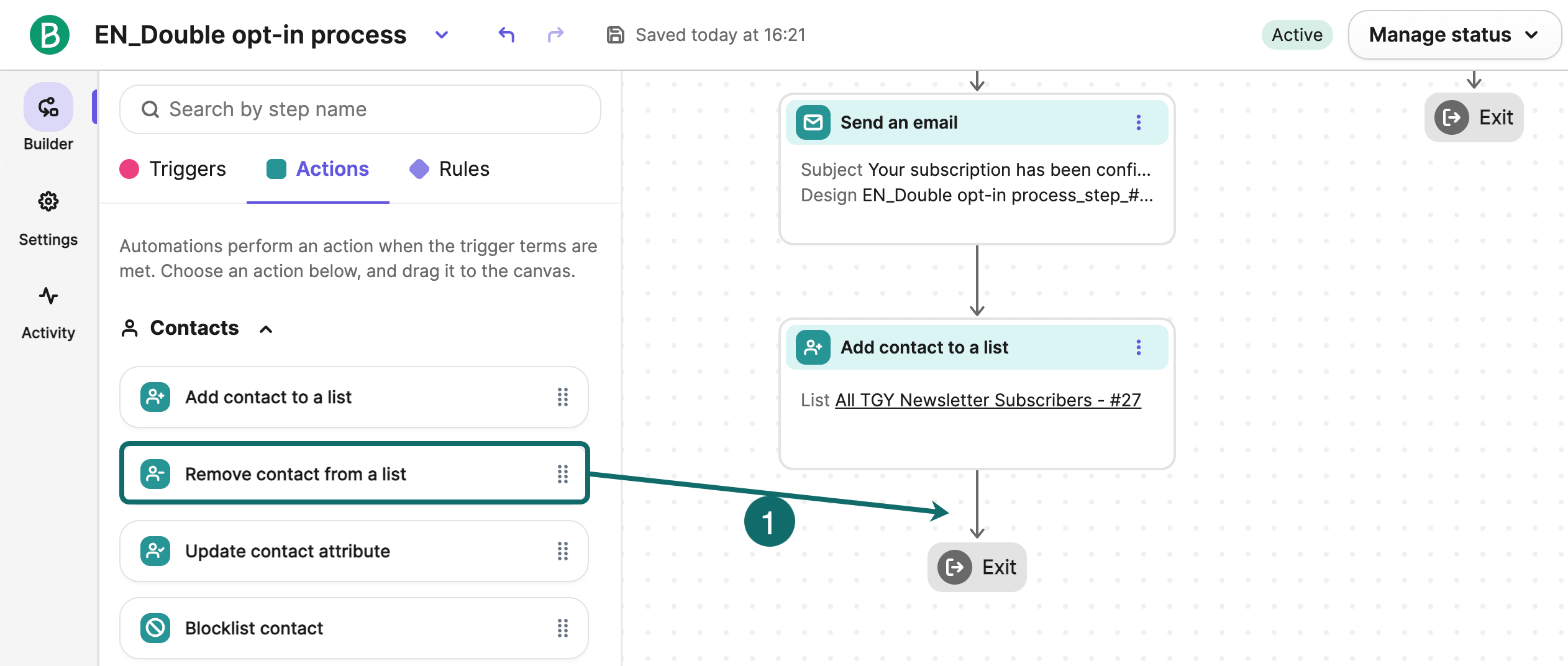
Task: Click the Brevo logo icon
Action: point(50,35)
